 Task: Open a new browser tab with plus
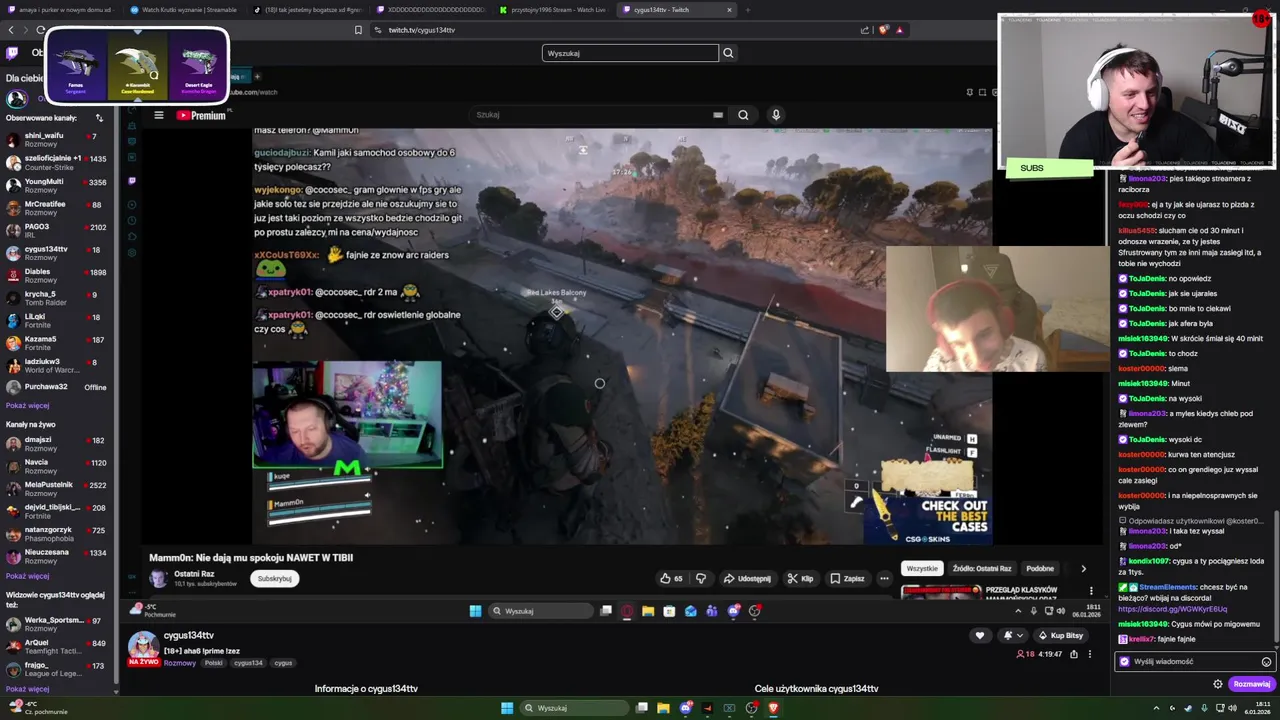749,10
